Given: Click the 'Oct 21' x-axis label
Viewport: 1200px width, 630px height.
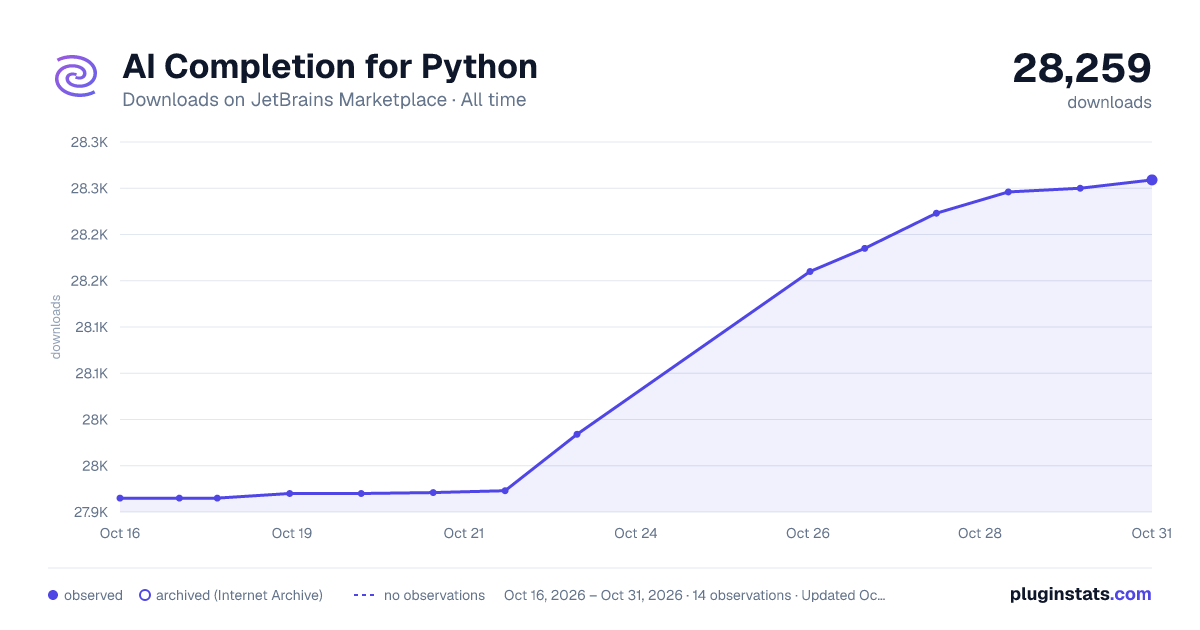Looking at the screenshot, I should (x=464, y=533).
